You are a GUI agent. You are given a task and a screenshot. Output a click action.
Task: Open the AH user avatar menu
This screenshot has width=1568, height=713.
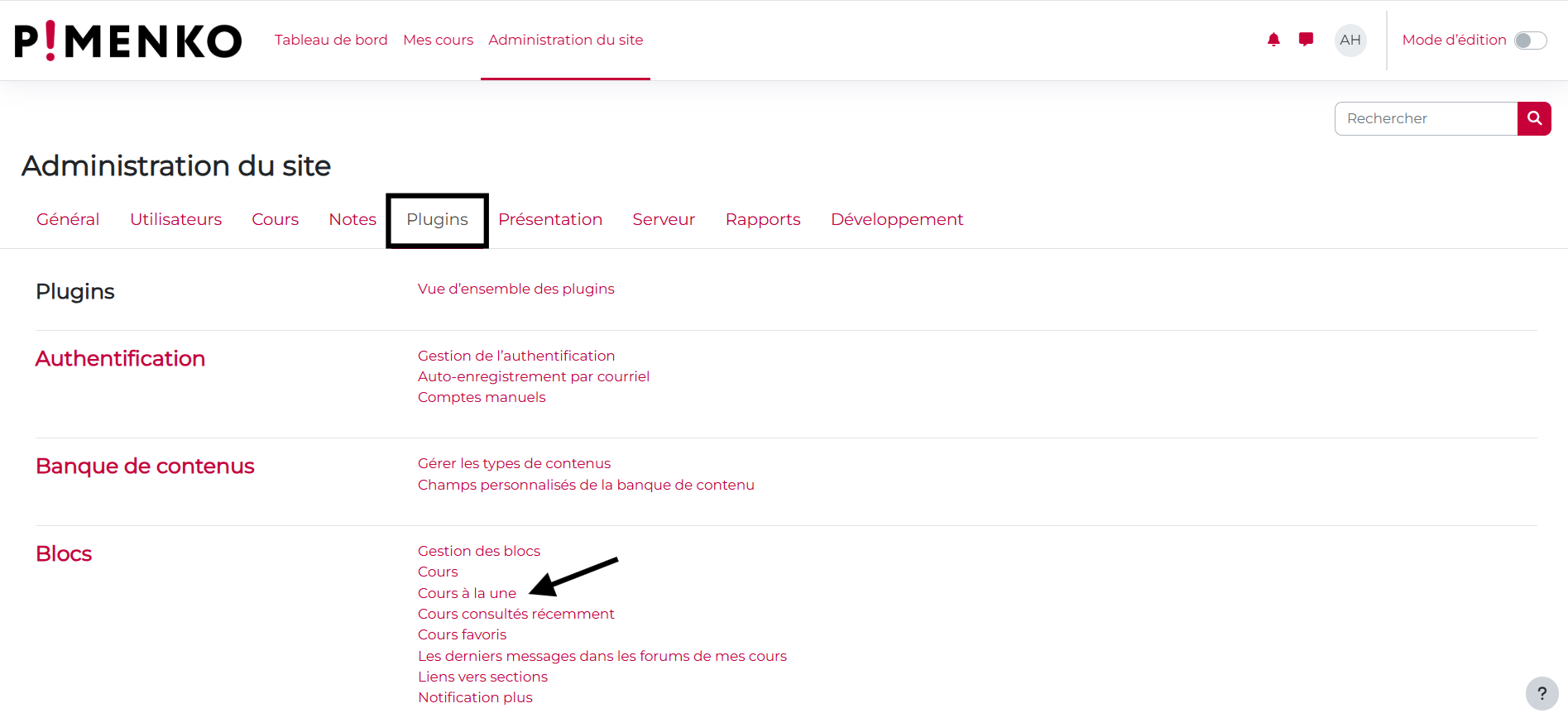click(x=1350, y=41)
